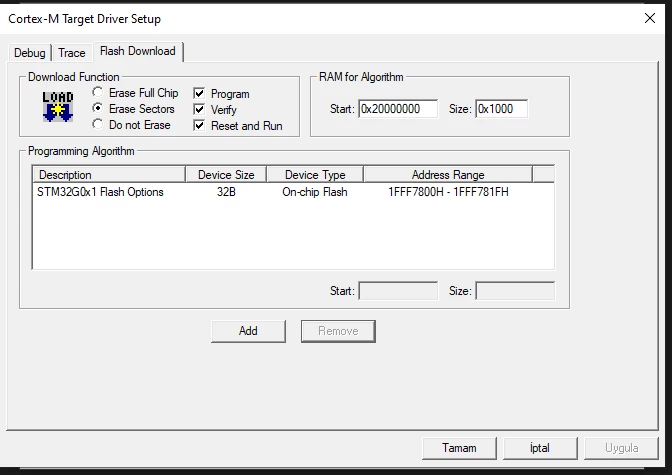Click the Device Type column header
This screenshot has height=475, width=672.
tap(315, 174)
